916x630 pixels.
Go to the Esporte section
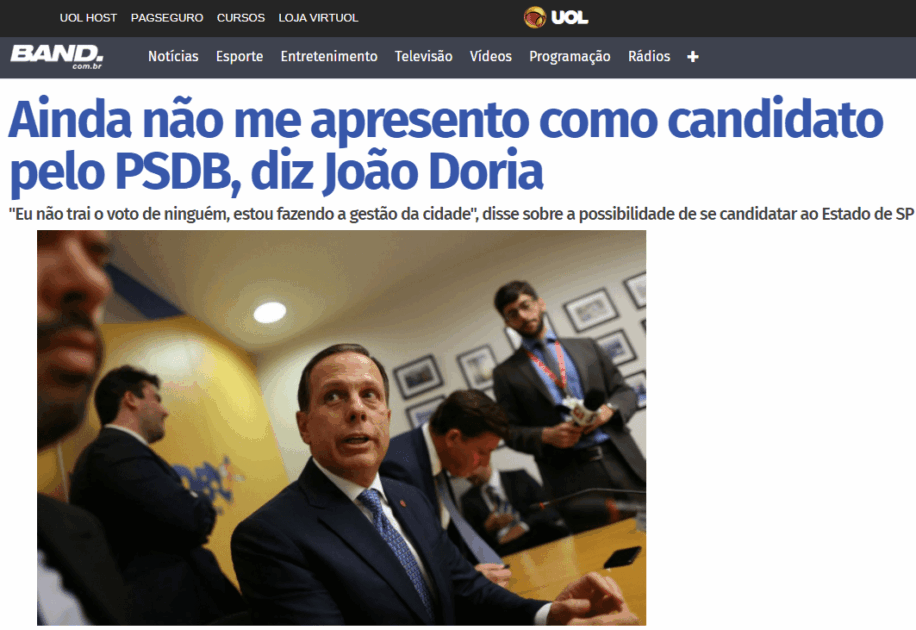[240, 57]
